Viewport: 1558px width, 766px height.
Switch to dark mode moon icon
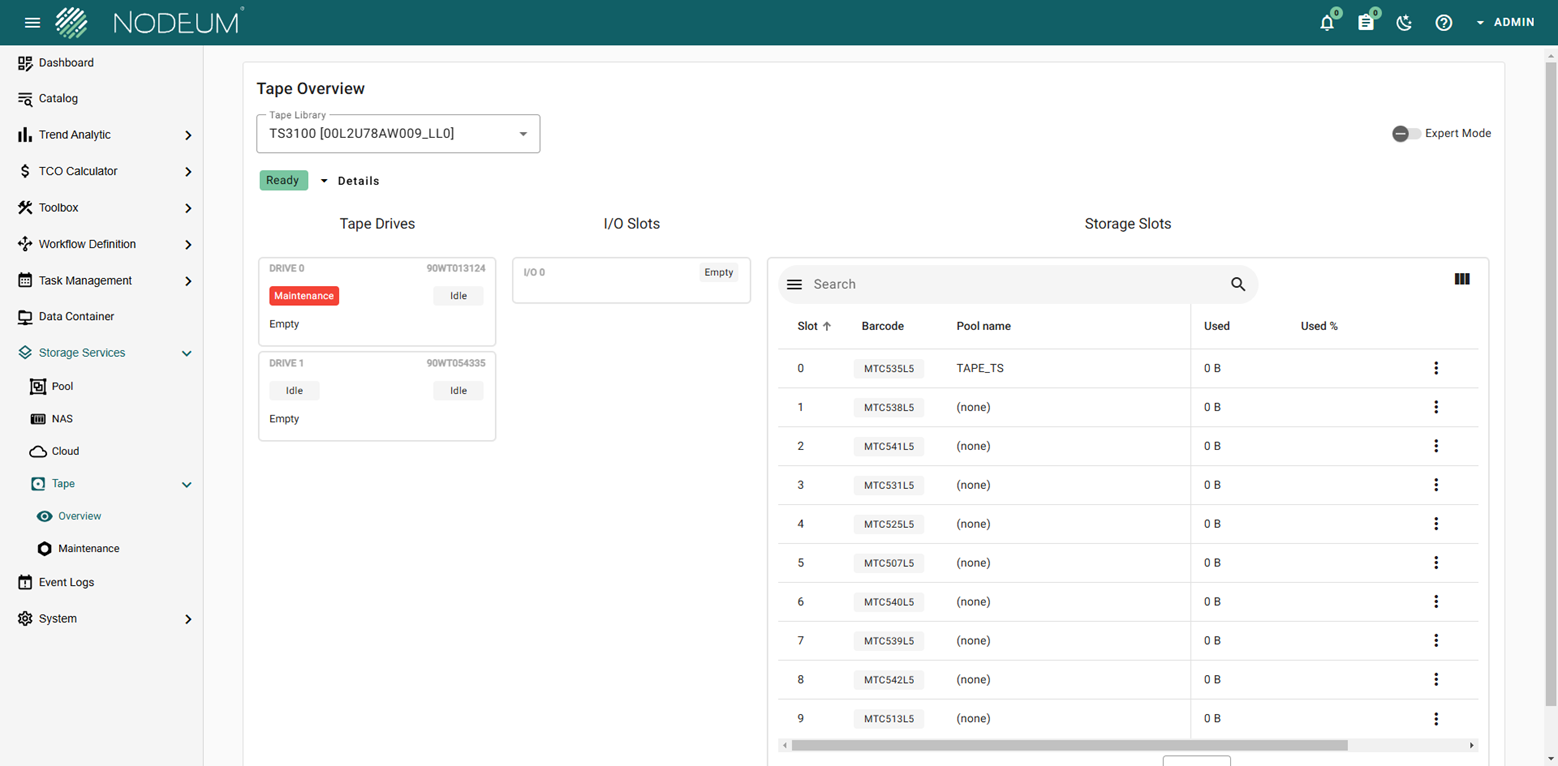[x=1404, y=23]
